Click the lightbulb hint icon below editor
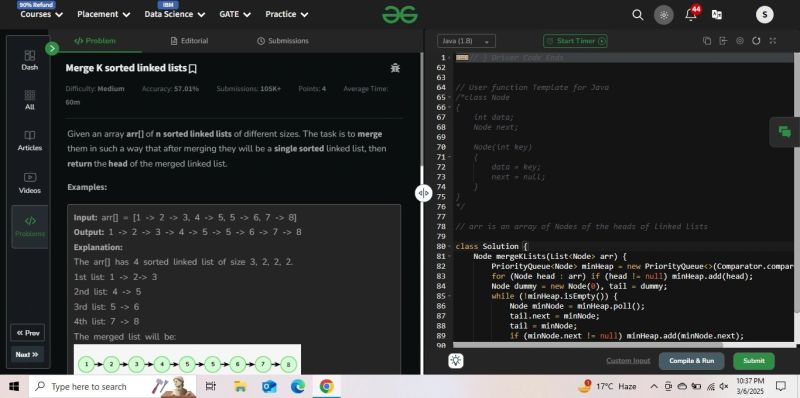800x398 pixels. click(456, 361)
